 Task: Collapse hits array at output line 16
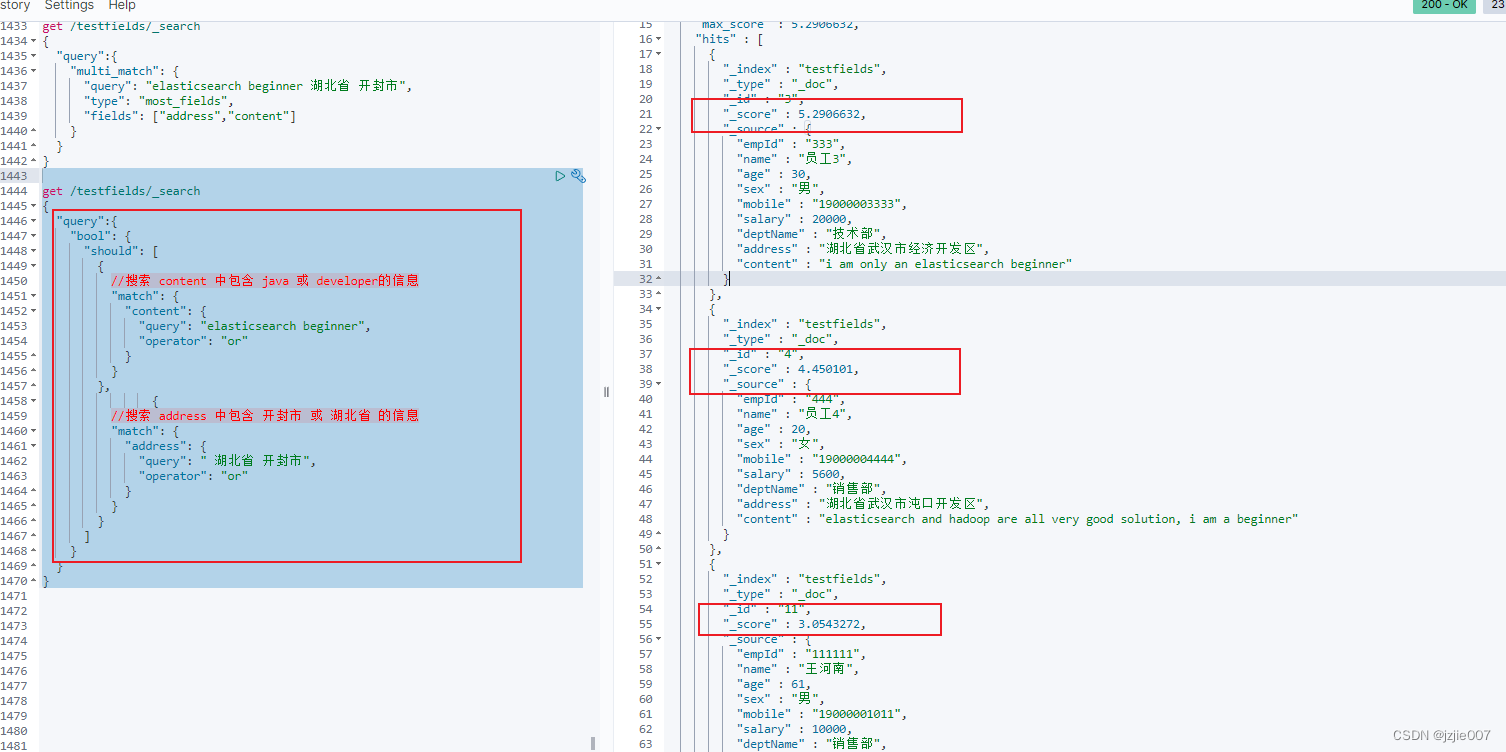click(658, 39)
